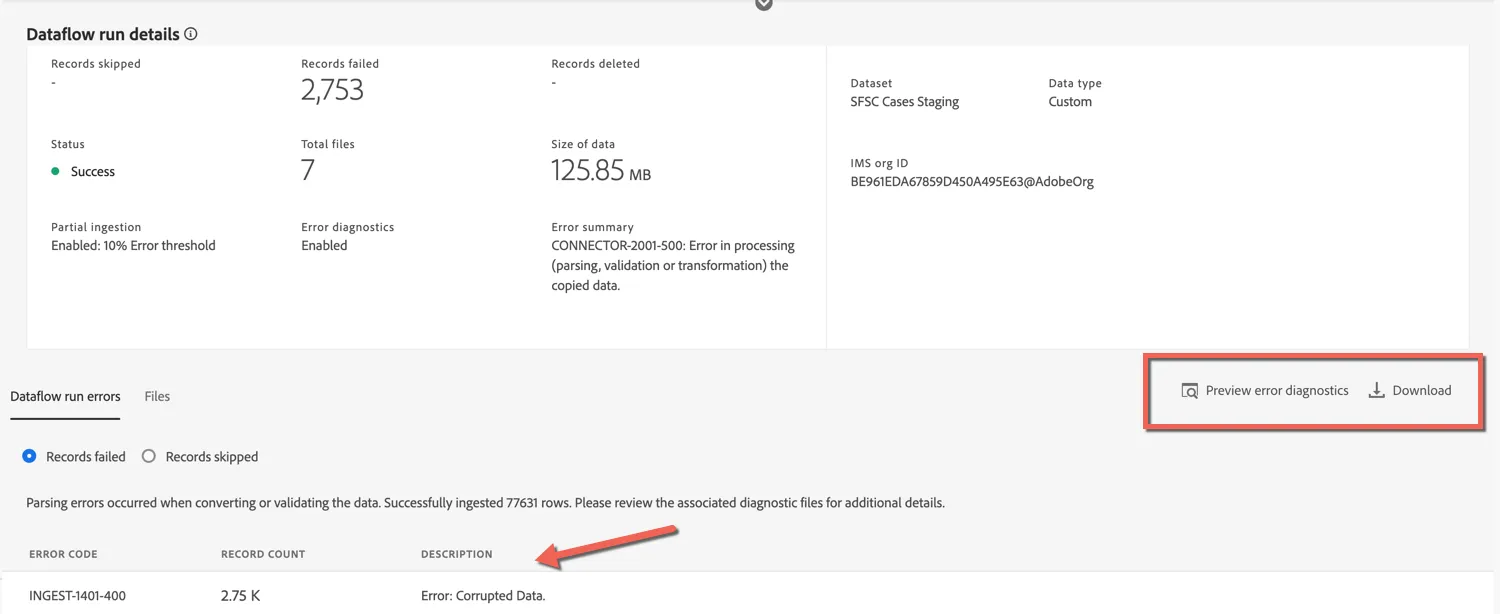This screenshot has width=1500, height=614.
Task: Click the Total files value 7
Action: coord(308,170)
